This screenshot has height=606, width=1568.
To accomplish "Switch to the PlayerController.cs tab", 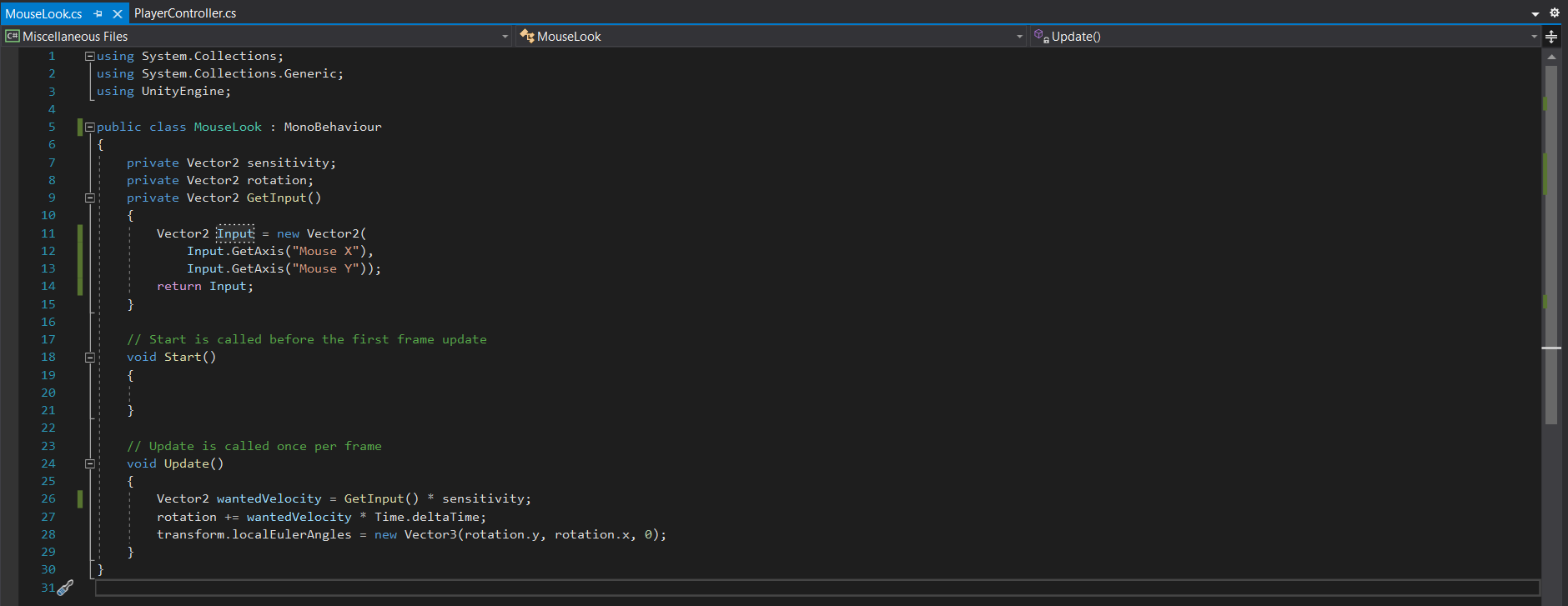I will coord(185,13).
